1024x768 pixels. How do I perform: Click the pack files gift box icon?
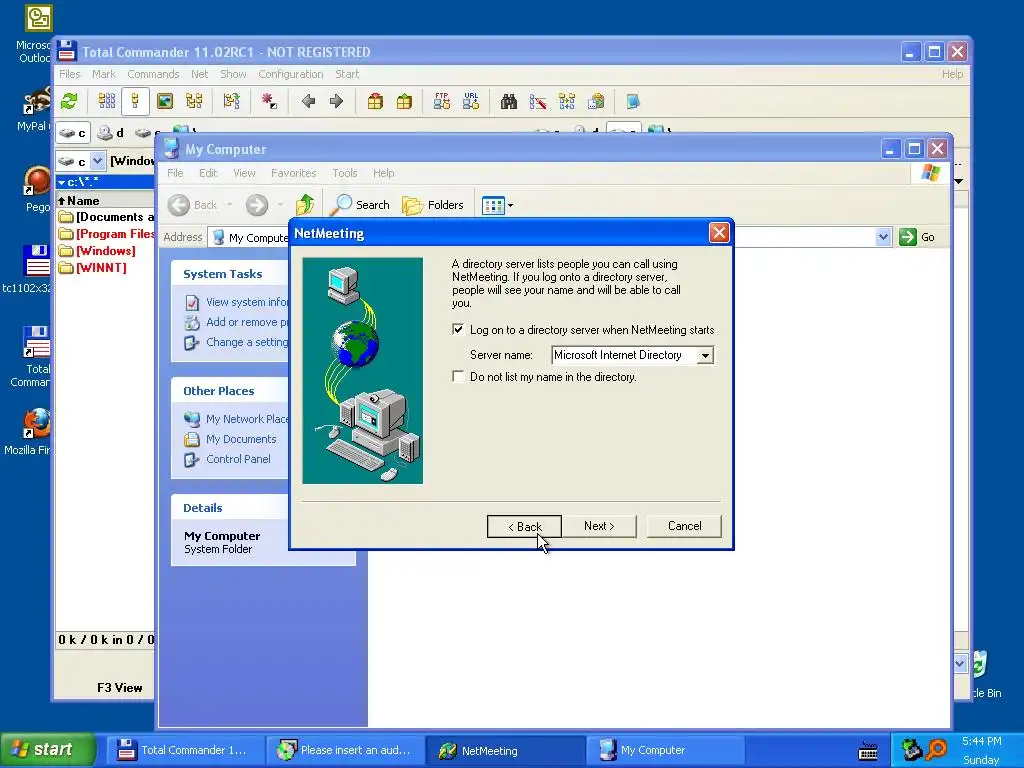click(x=375, y=101)
